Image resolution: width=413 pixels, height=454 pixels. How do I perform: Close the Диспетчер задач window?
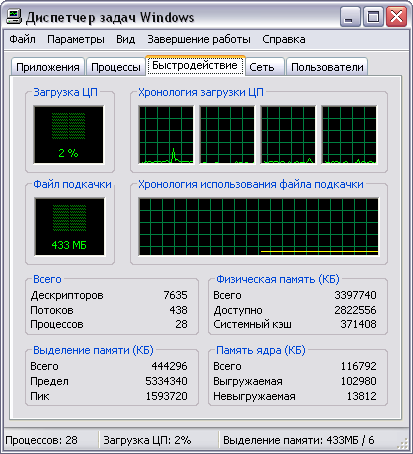(396, 16)
